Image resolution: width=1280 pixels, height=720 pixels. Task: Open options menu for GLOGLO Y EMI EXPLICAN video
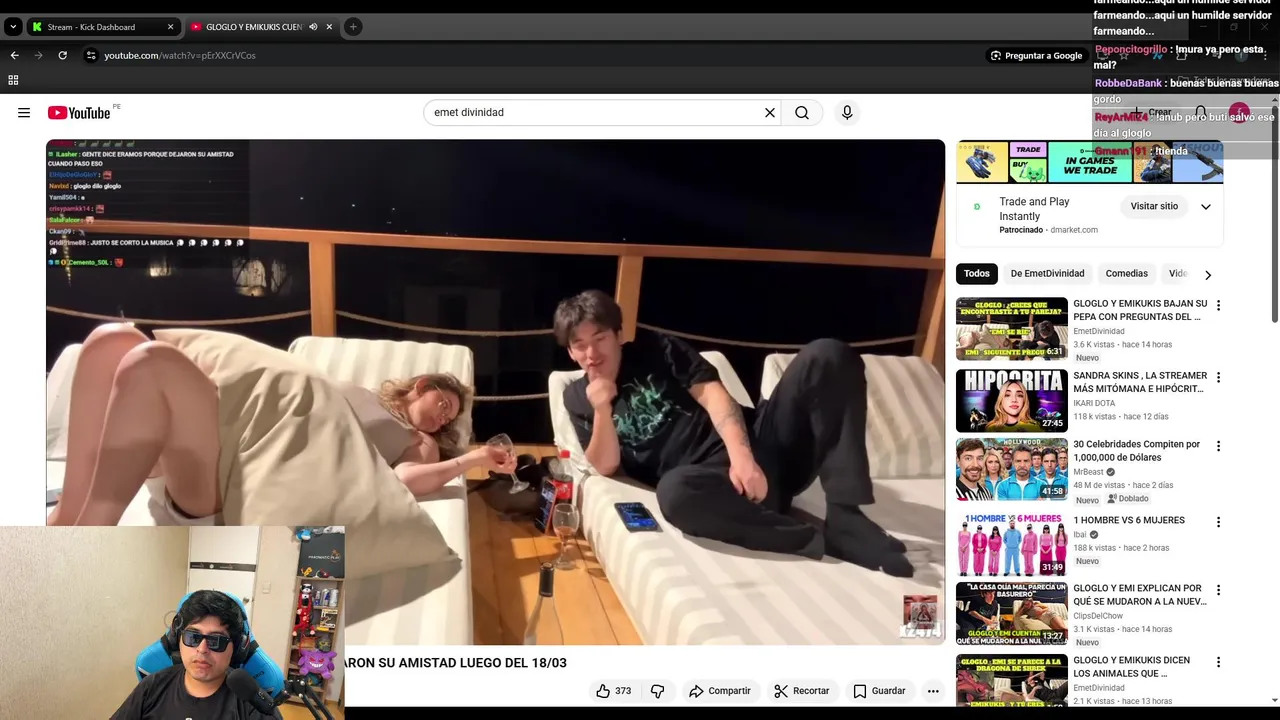pyautogui.click(x=1218, y=591)
